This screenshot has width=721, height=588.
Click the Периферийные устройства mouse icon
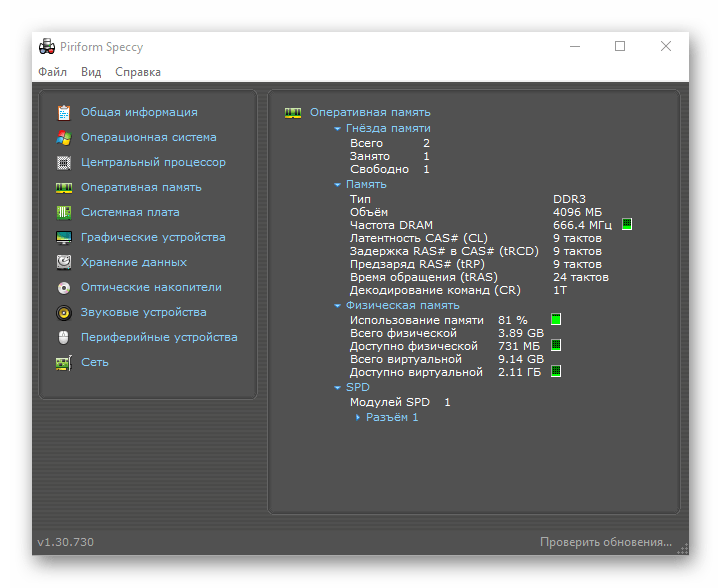(x=64, y=337)
